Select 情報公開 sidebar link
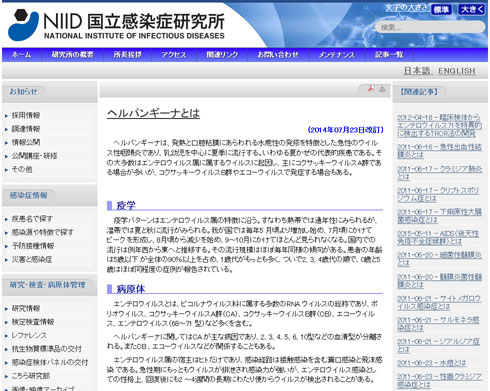 [x=26, y=142]
